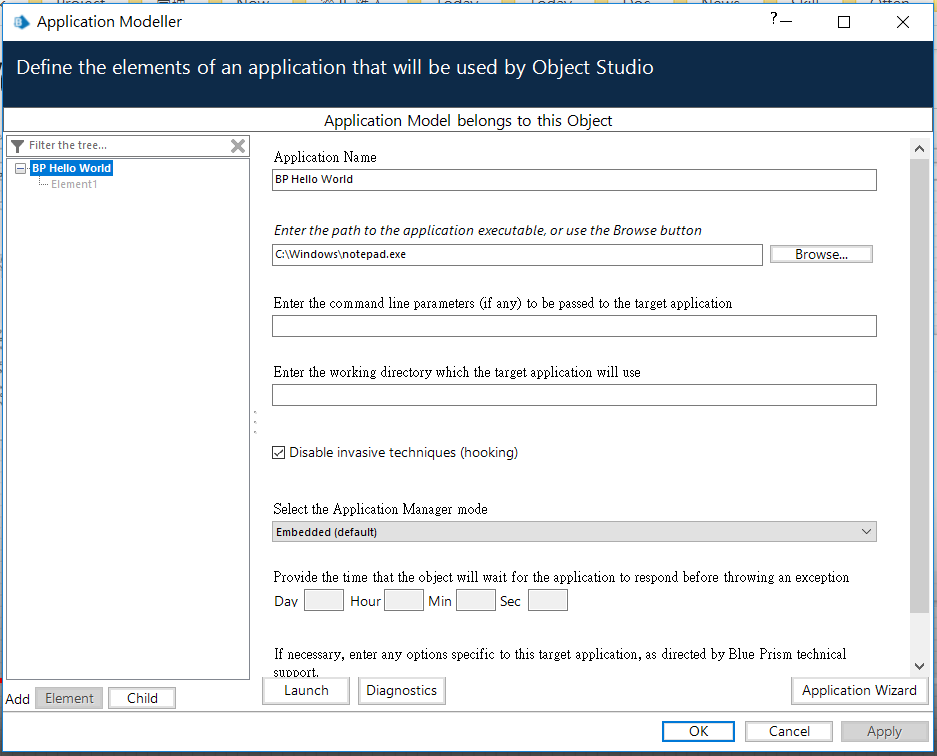Click the vertical scrollbar thumb
This screenshot has width=937, height=756.
[x=920, y=385]
